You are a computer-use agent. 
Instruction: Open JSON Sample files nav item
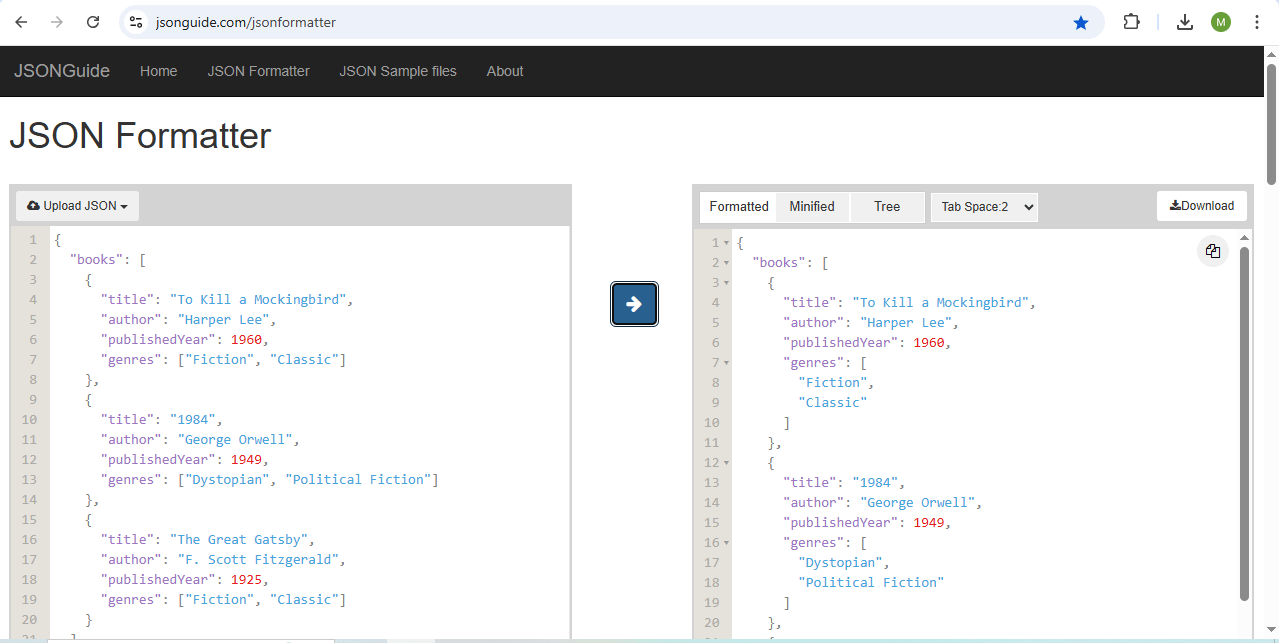(x=398, y=71)
